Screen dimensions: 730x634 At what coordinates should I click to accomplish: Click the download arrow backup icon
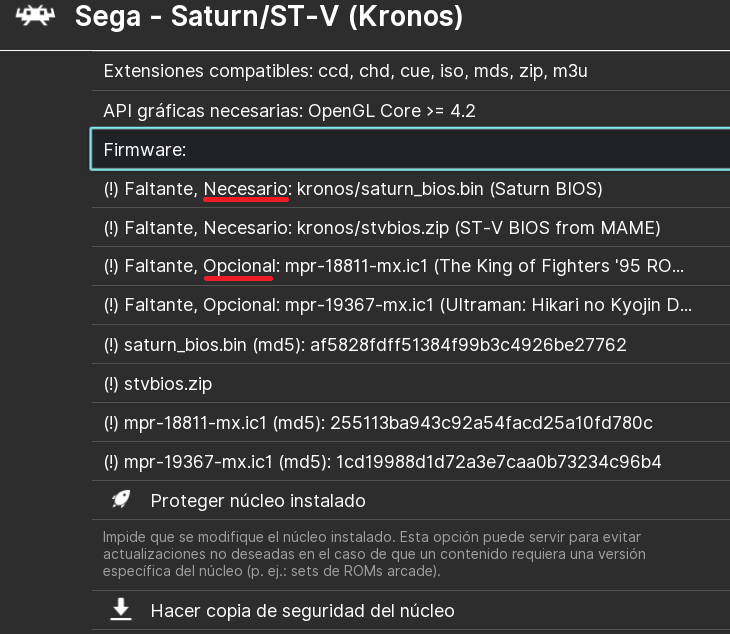tap(121, 610)
